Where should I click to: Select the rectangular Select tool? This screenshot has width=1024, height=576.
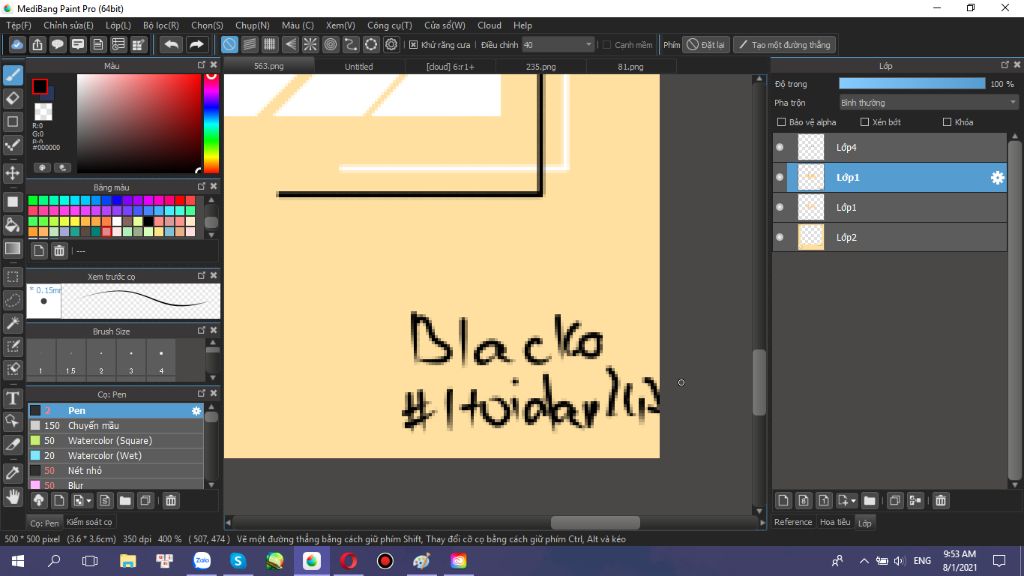pyautogui.click(x=13, y=277)
